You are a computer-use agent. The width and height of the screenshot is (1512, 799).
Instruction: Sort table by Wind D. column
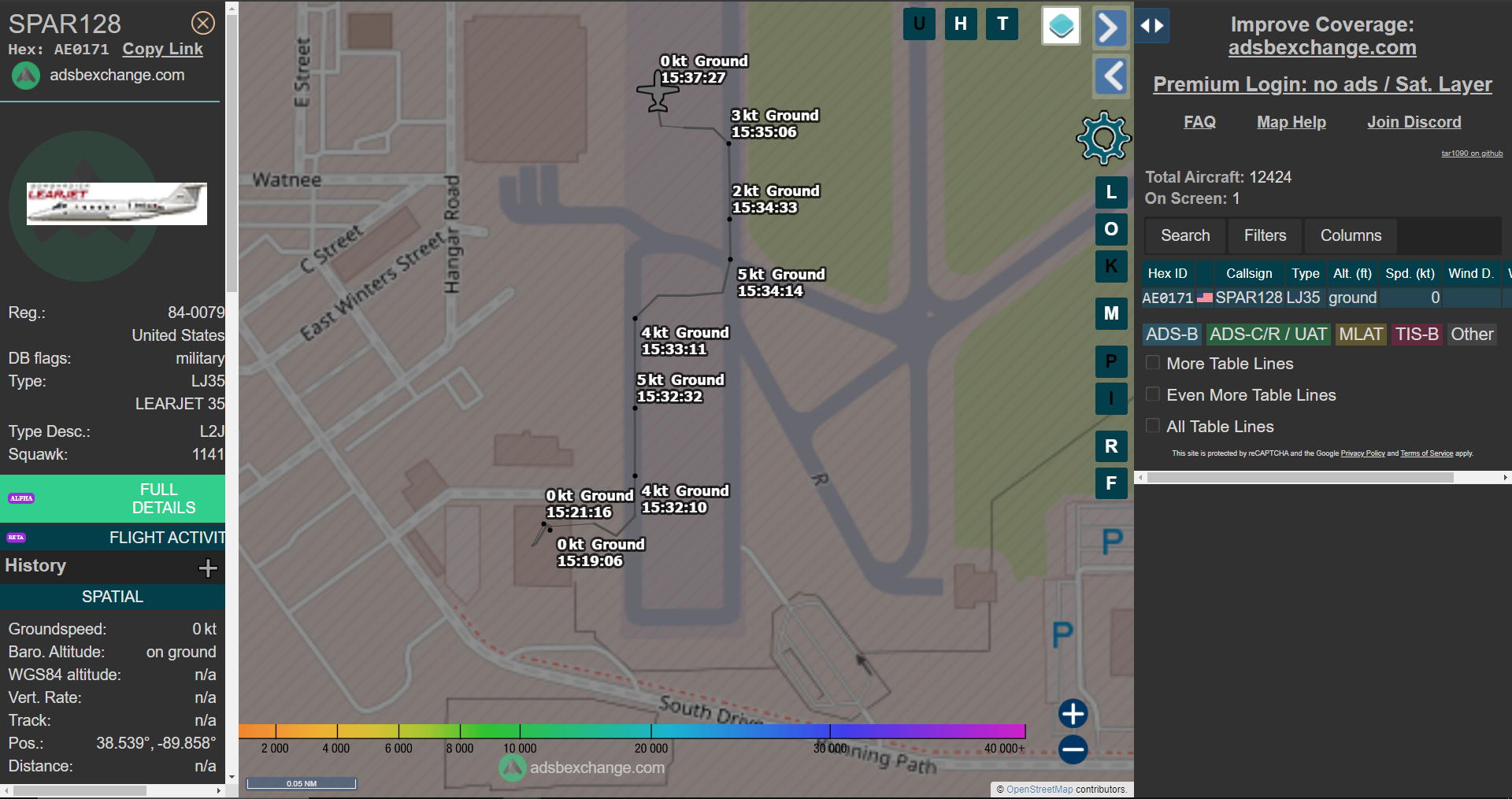(x=1470, y=273)
